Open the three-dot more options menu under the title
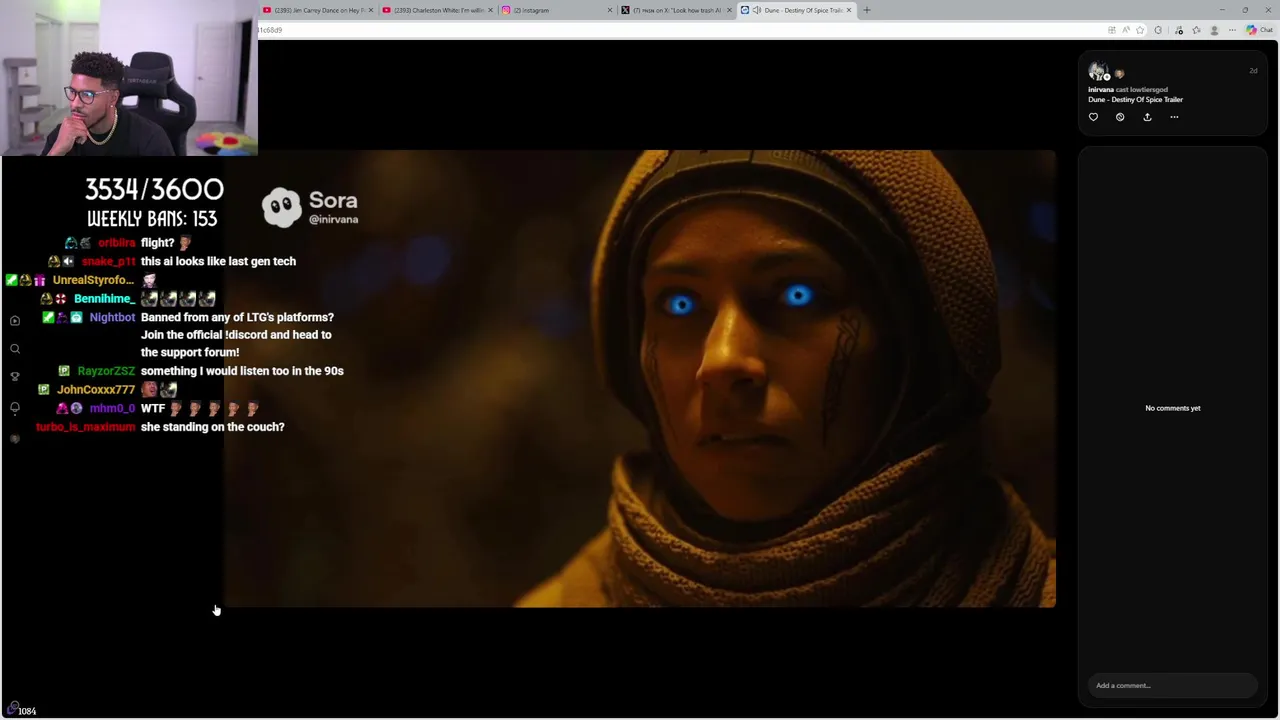Screen dimensions: 1280x720 (1174, 117)
